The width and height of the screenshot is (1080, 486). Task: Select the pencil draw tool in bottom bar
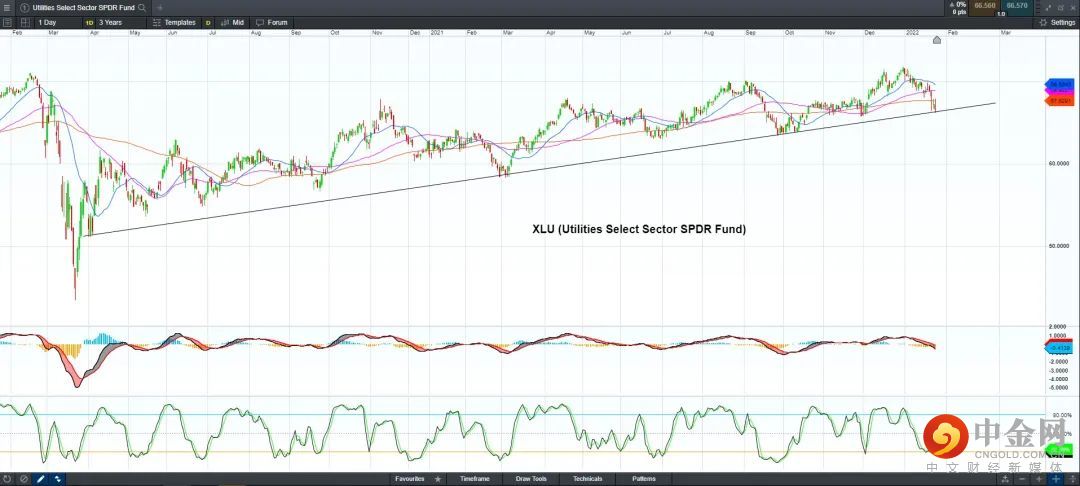(x=40, y=478)
